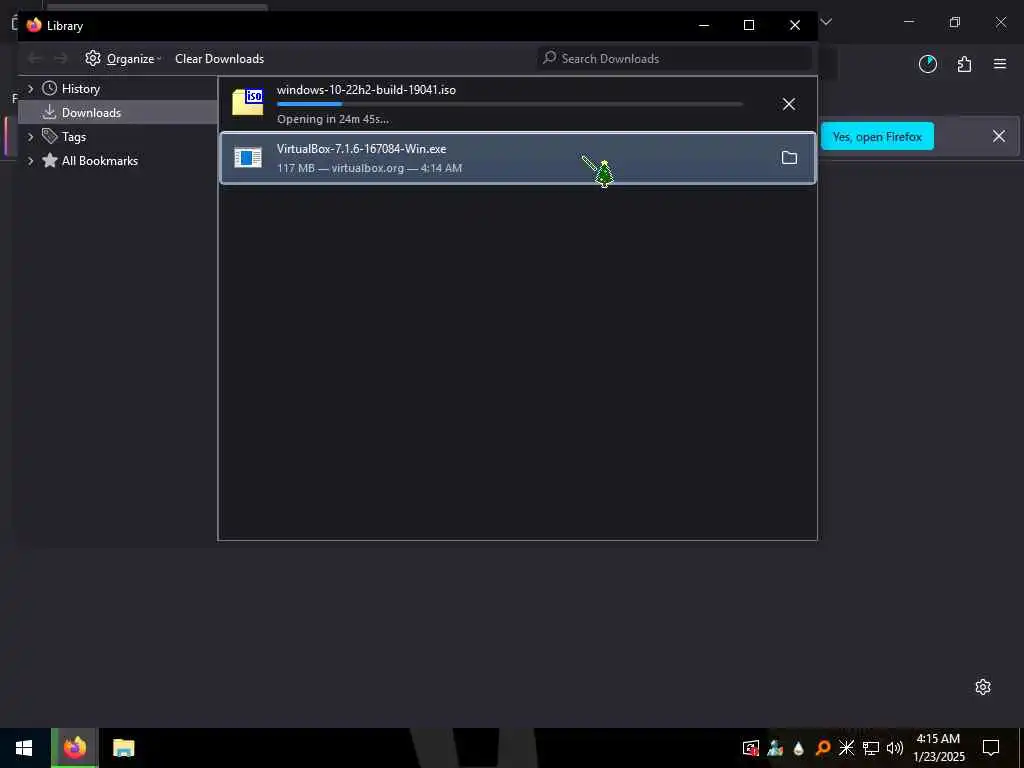Screen dimensions: 1024x768
Task: Minimize the Library window
Action: coord(704,25)
